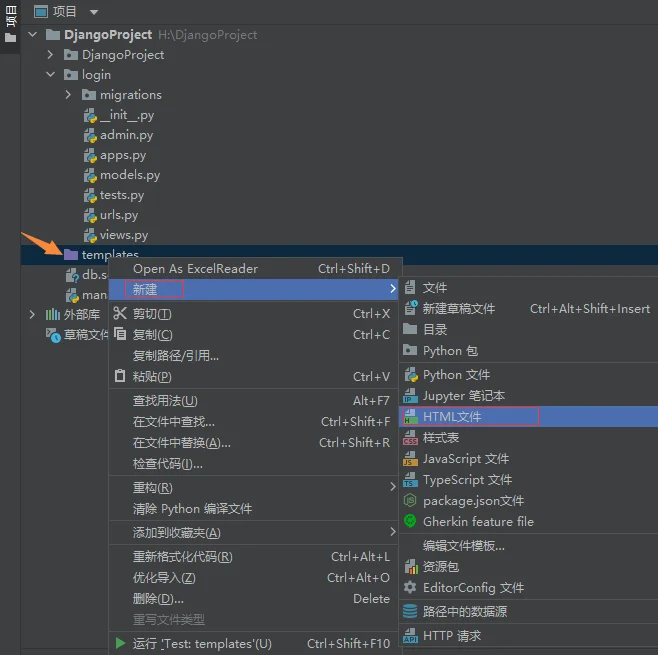Click the apps.py file icon
Viewport: 658px width, 655px height.
tap(90, 155)
